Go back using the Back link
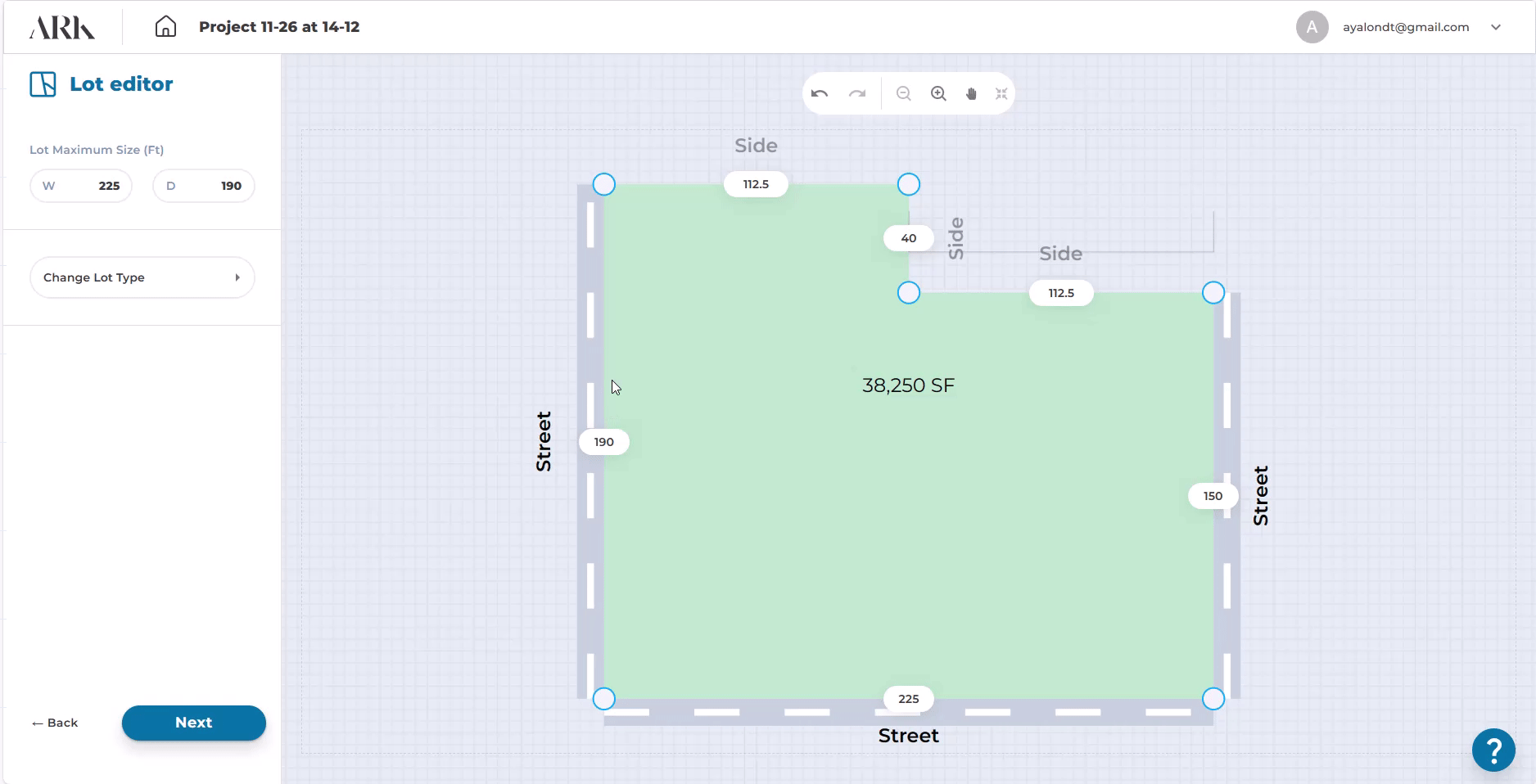Image resolution: width=1536 pixels, height=784 pixels. click(x=55, y=723)
